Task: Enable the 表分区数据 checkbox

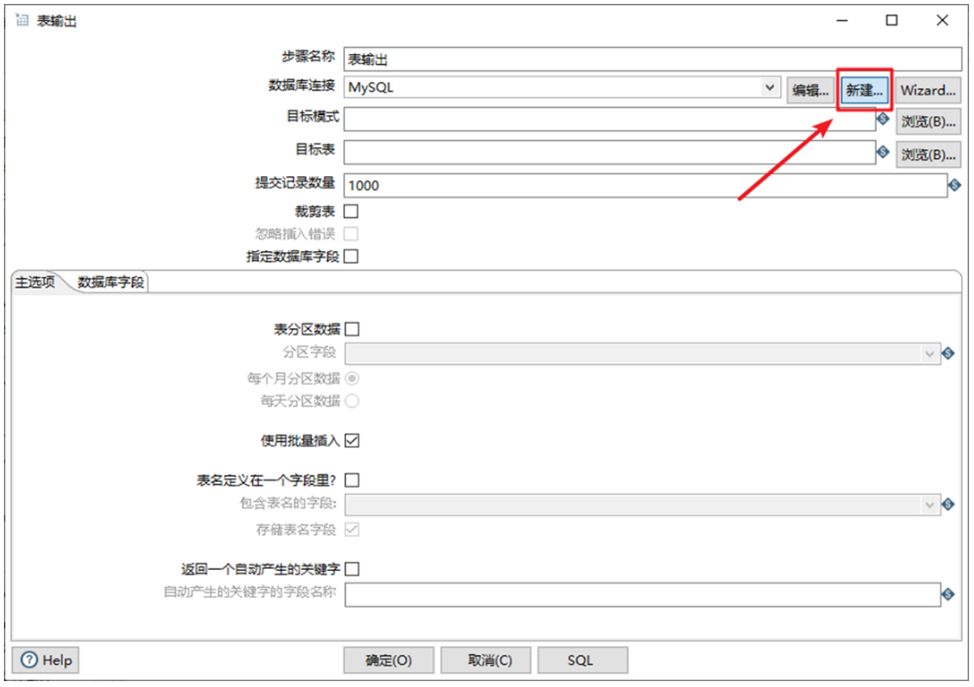Action: tap(352, 329)
